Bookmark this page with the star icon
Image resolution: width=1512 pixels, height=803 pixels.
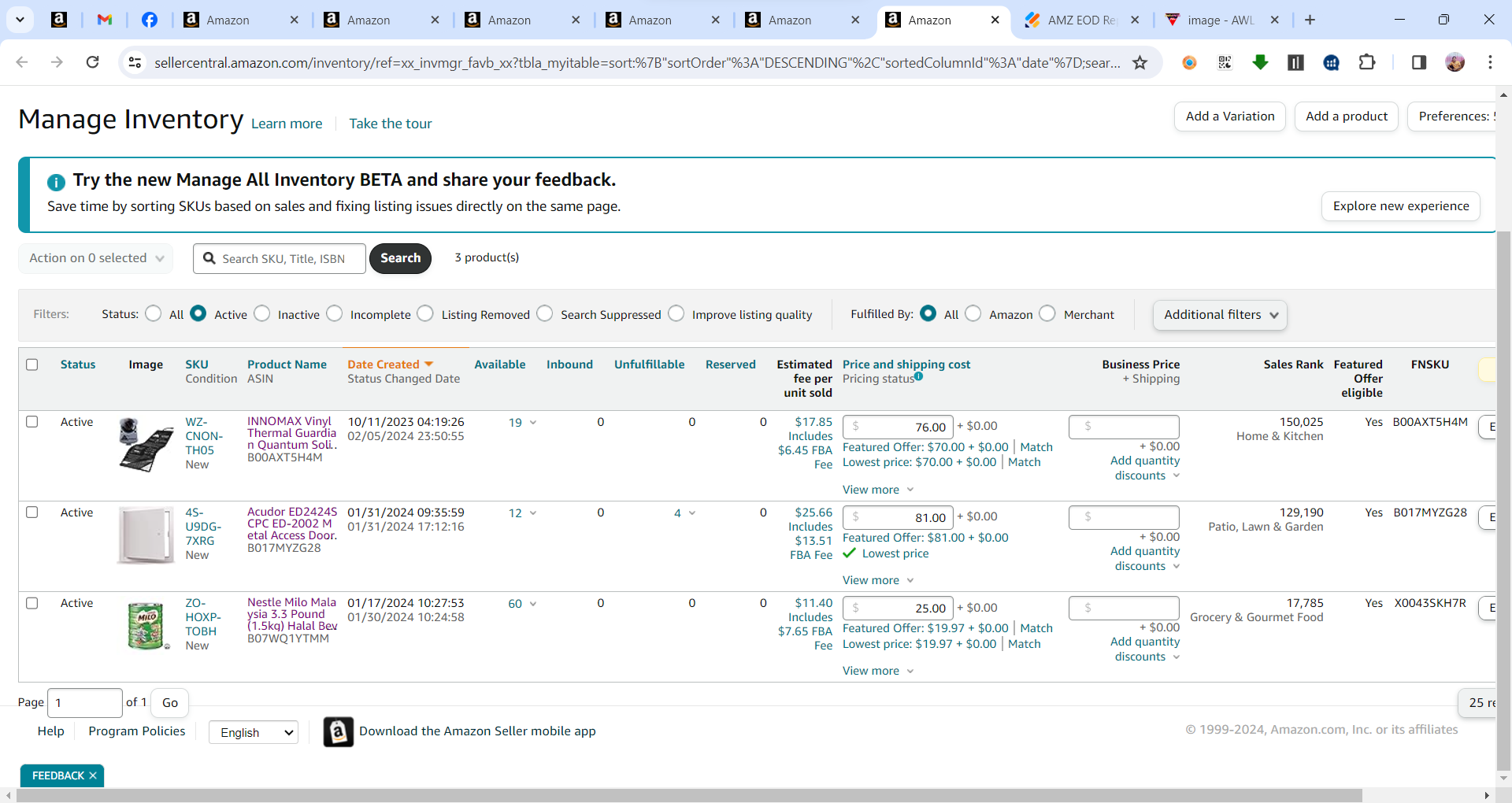1140,62
